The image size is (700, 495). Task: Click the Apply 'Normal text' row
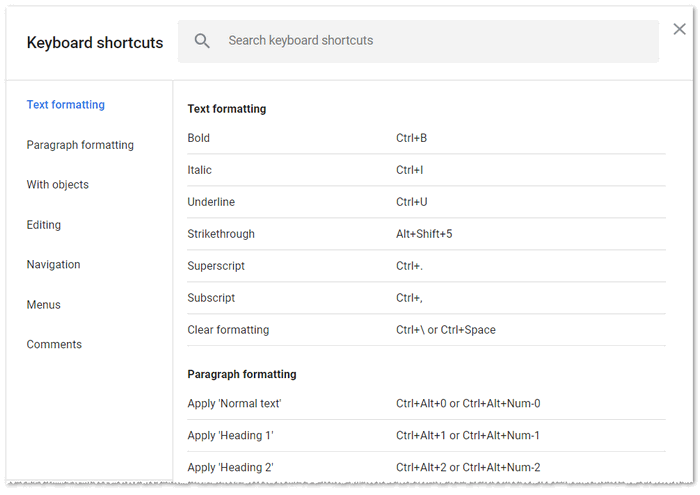point(426,404)
